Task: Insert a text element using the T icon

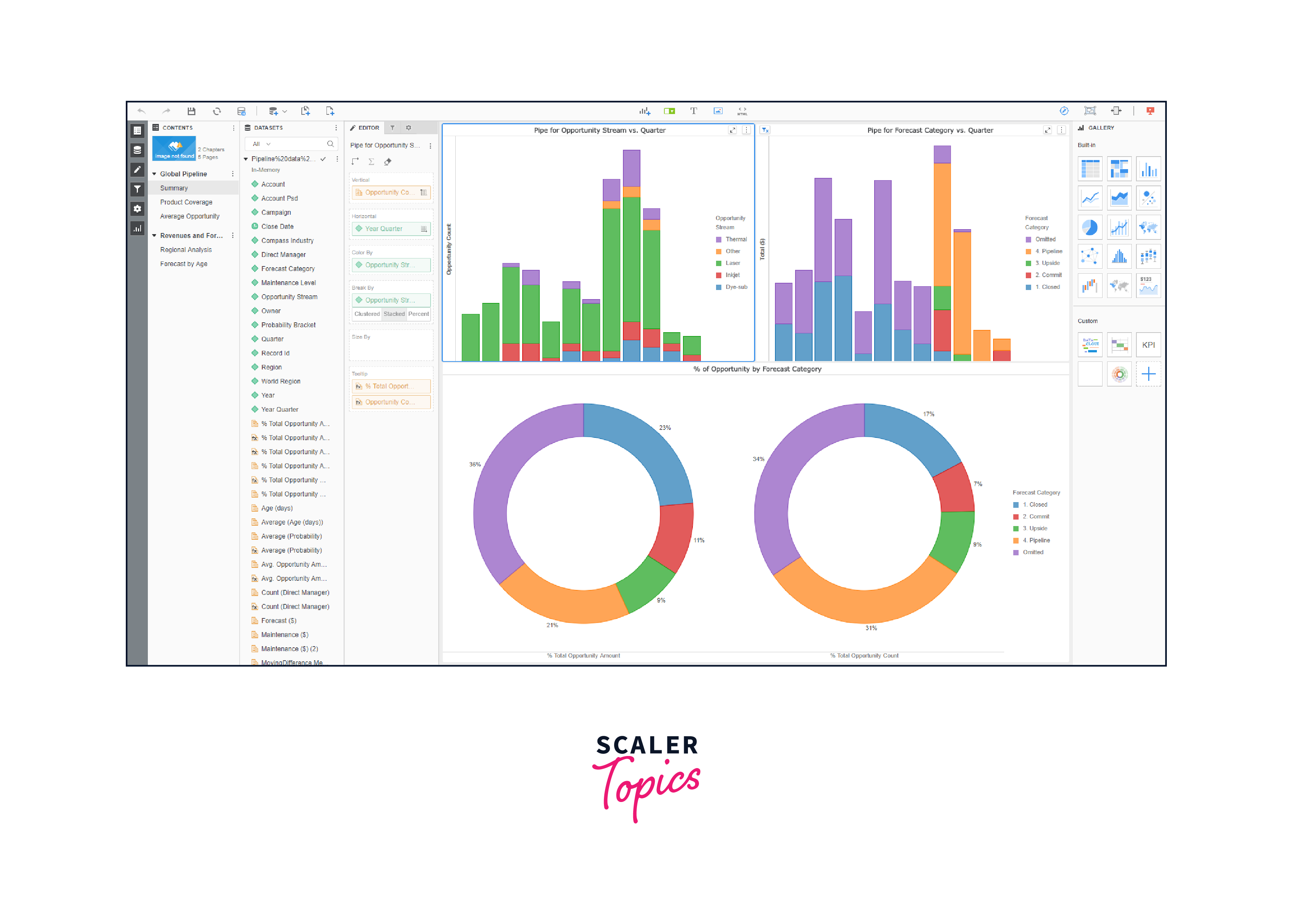Action: click(x=694, y=111)
